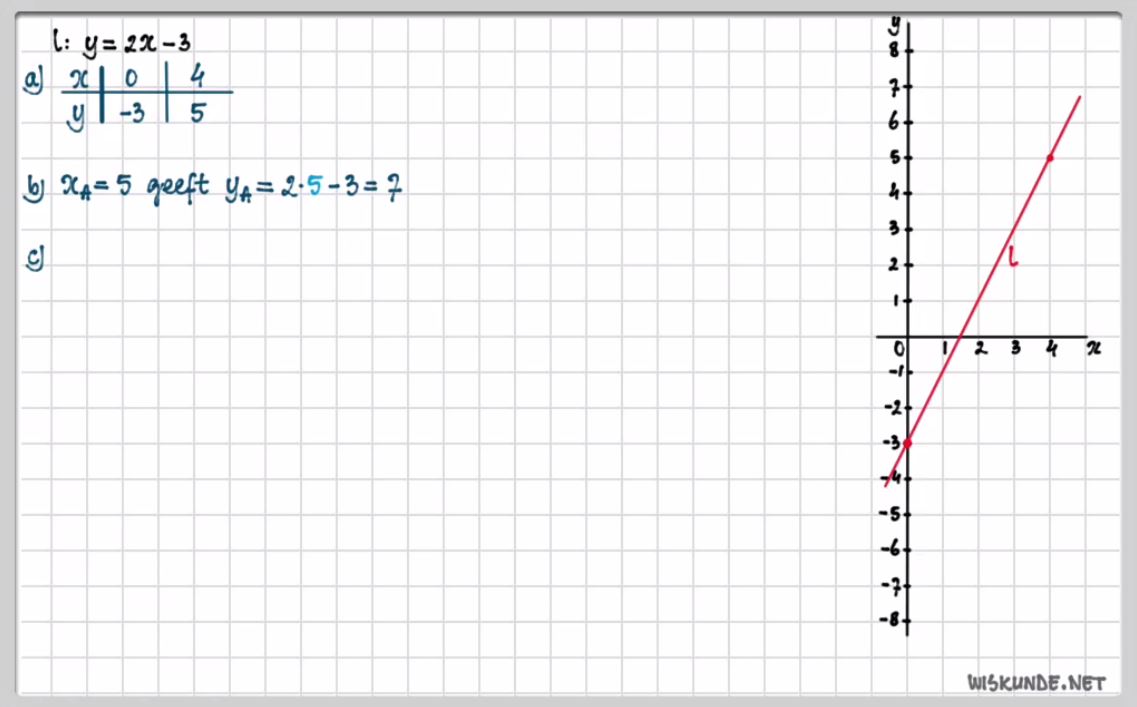Click the red plotted point at (0, −3)
This screenshot has height=707, width=1137.
coord(907,442)
